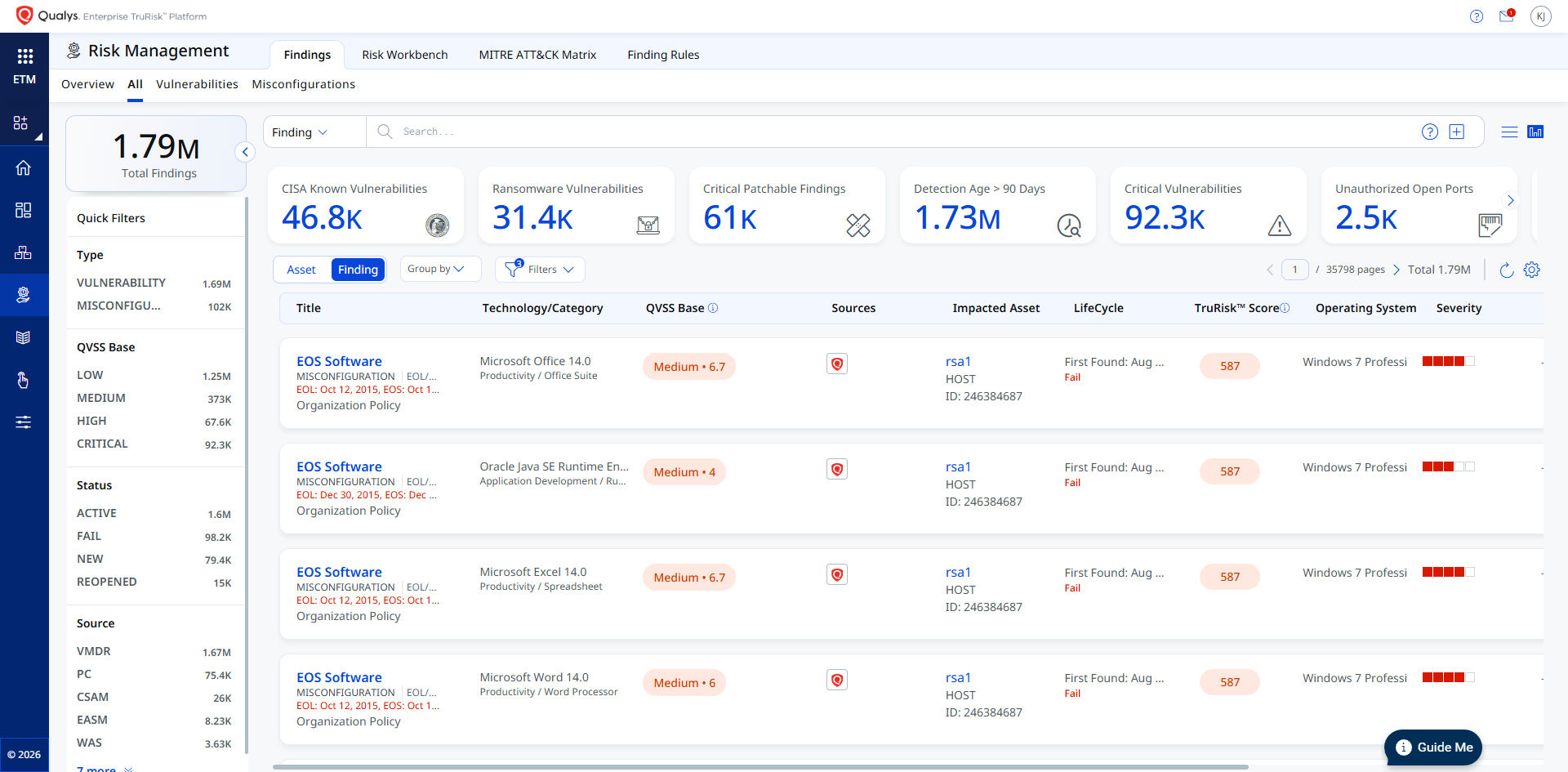Click the refresh findings icon
Screen dimensions: 1568x772
(1506, 270)
